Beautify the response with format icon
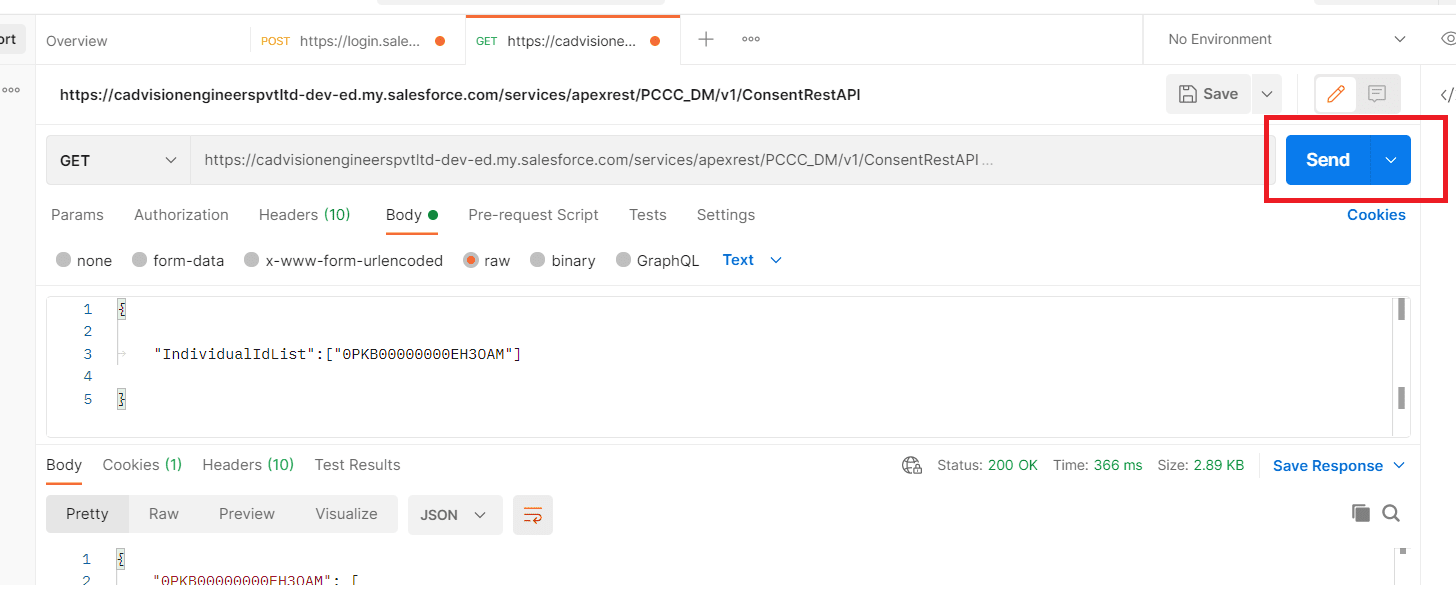 532,514
